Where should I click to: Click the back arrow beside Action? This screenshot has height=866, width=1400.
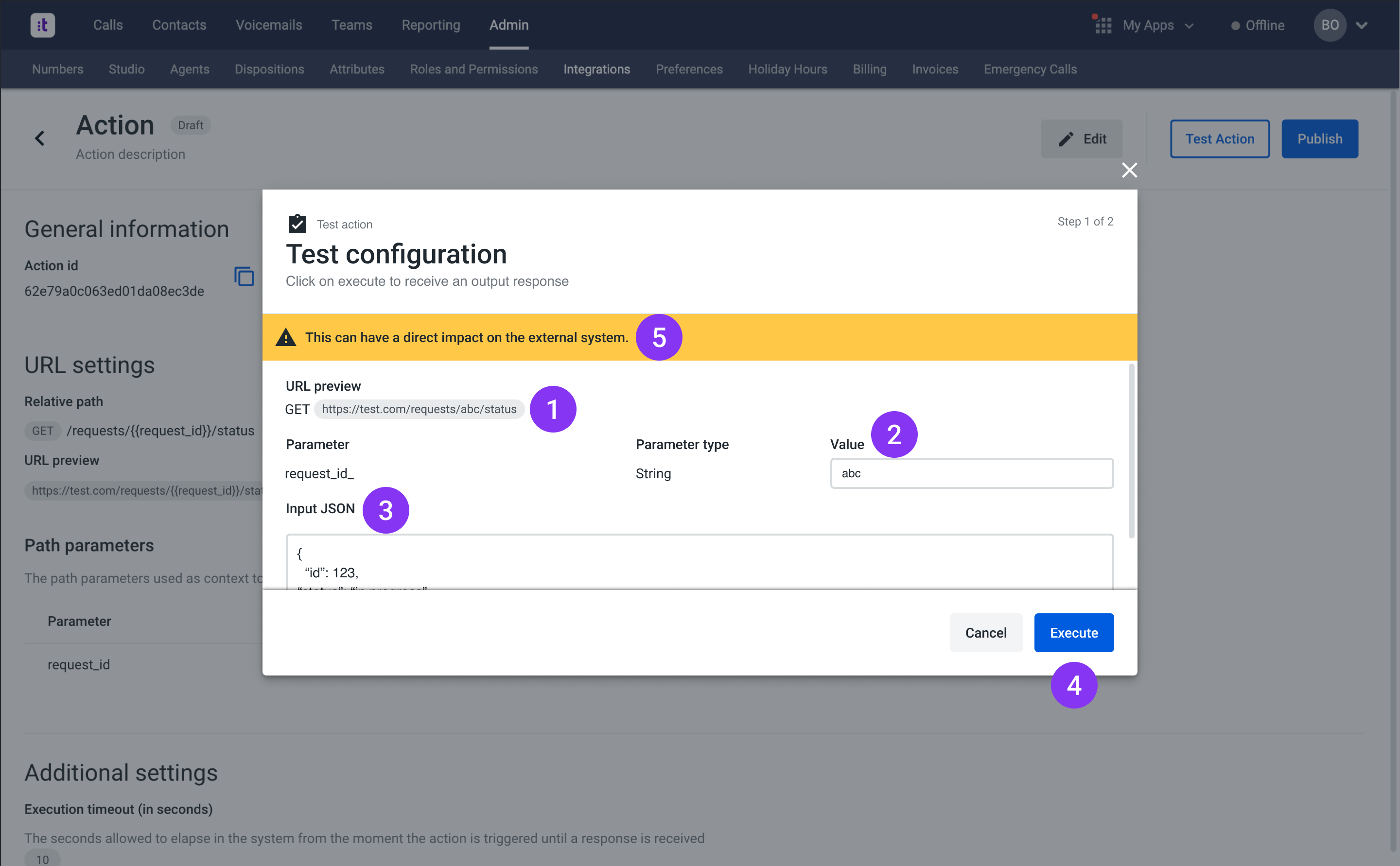point(39,139)
